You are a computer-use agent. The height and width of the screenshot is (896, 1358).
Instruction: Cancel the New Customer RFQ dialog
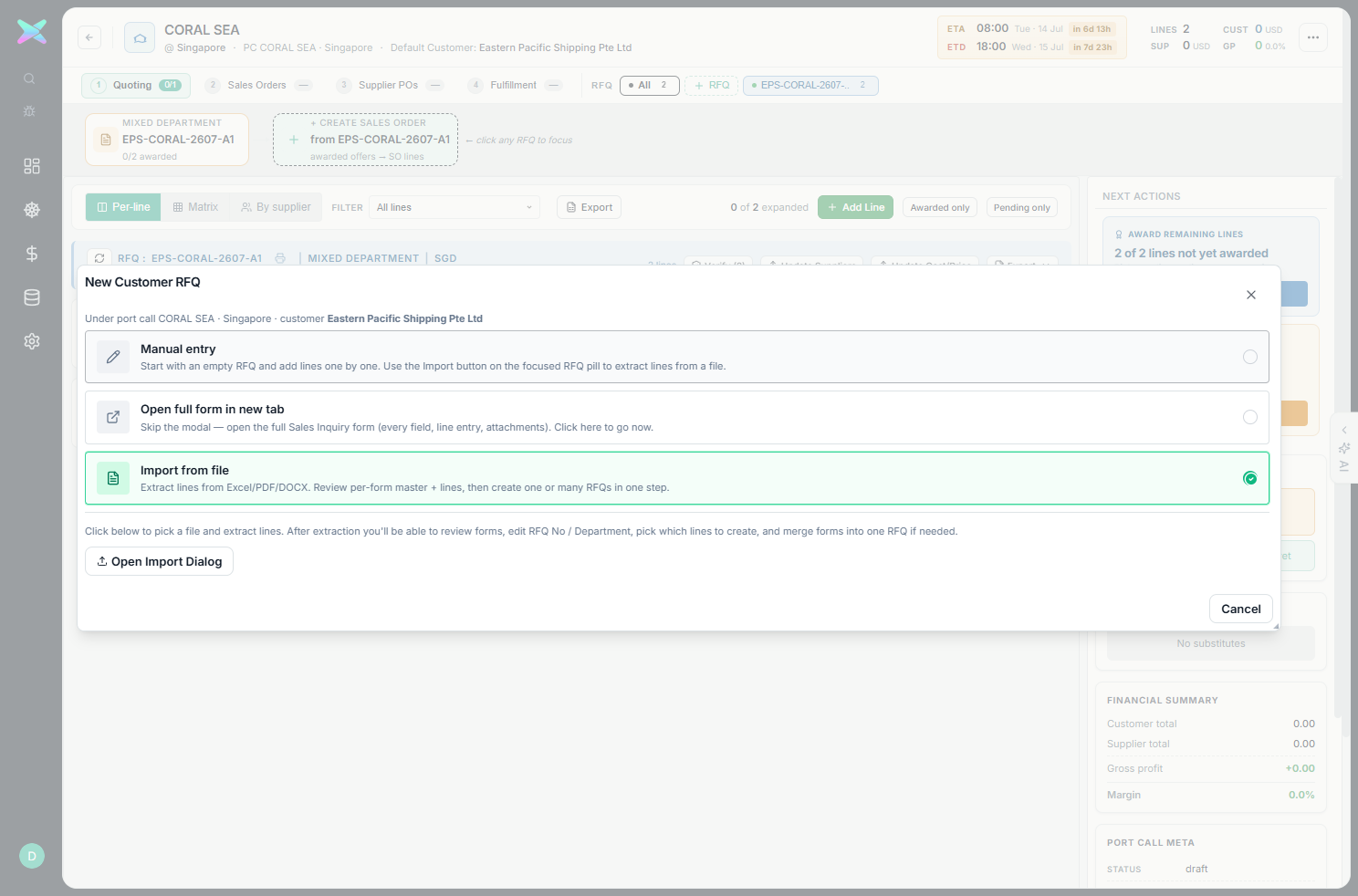(1241, 609)
